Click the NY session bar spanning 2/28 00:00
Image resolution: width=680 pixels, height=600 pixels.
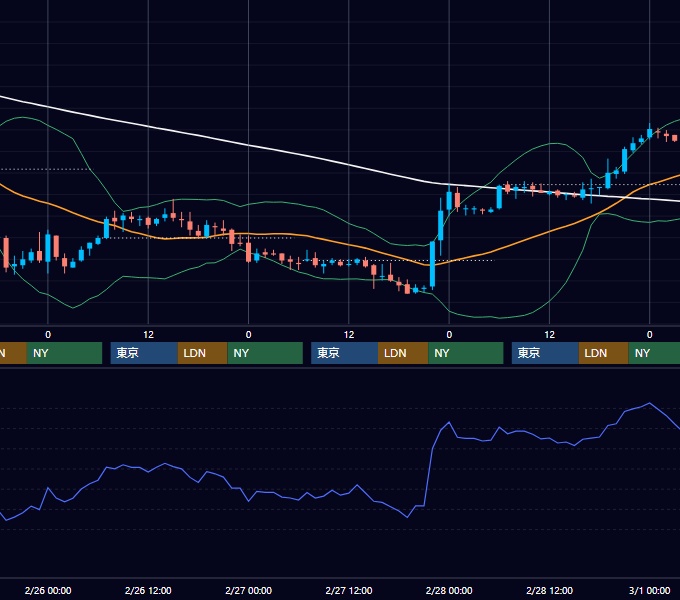pos(466,353)
